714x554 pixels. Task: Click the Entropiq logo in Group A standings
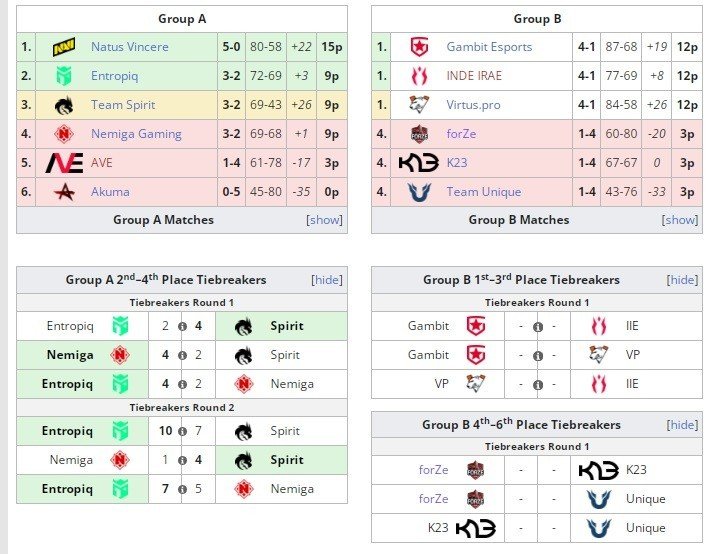click(x=64, y=76)
